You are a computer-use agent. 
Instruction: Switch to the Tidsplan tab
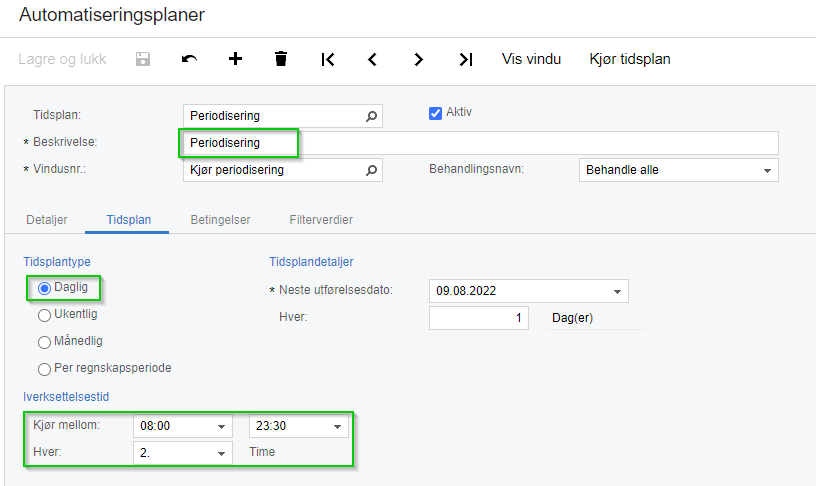click(x=129, y=220)
